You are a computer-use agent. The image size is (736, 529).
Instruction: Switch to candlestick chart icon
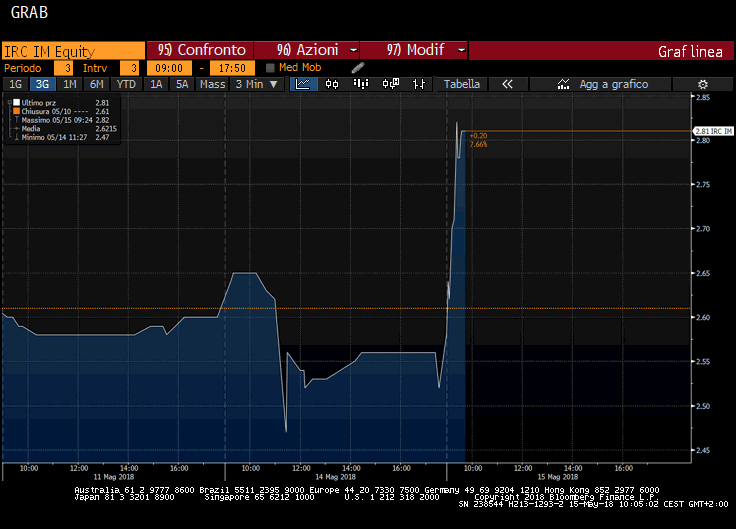pyautogui.click(x=332, y=84)
